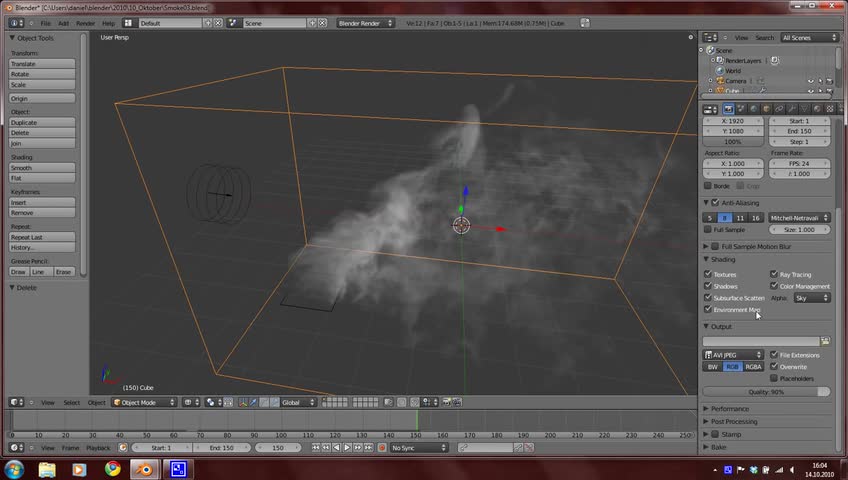The width and height of the screenshot is (848, 480).
Task: Open the No Sync dropdown in timeline
Action: pos(419,448)
